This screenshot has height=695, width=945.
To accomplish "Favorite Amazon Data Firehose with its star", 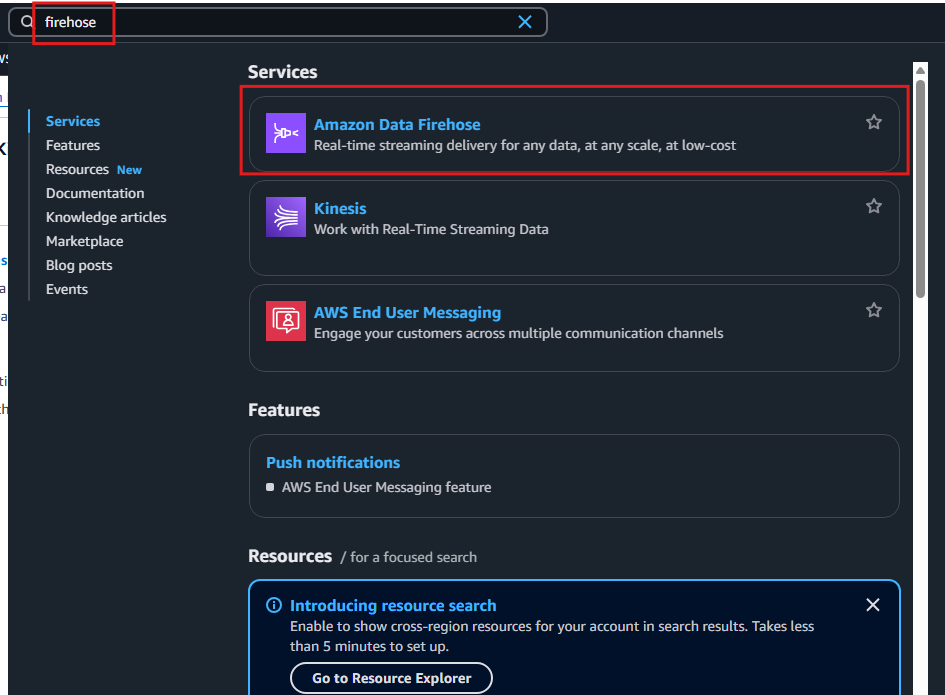I will (x=873, y=122).
